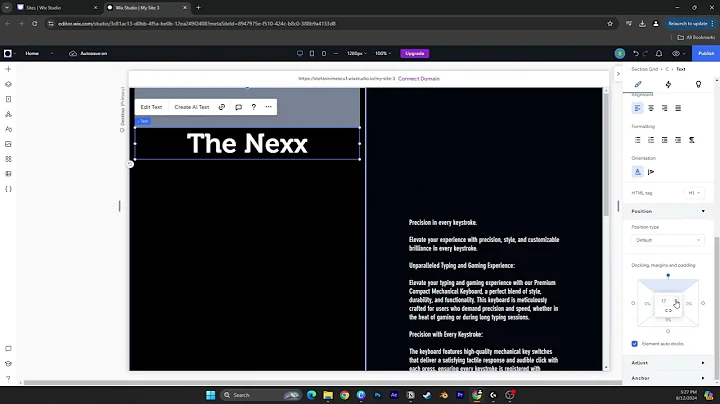Open the help question mark in left sidebar
The width and height of the screenshot is (720, 404).
point(8,379)
